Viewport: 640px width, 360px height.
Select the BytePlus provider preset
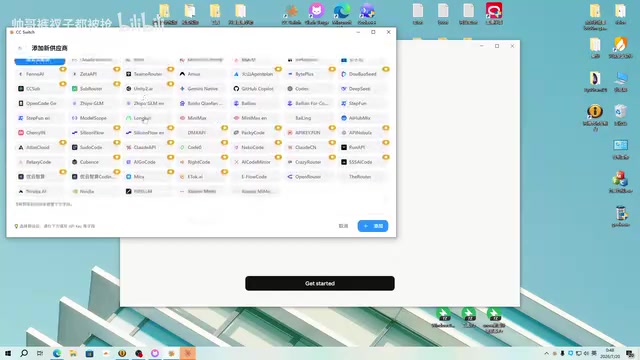[x=309, y=74]
